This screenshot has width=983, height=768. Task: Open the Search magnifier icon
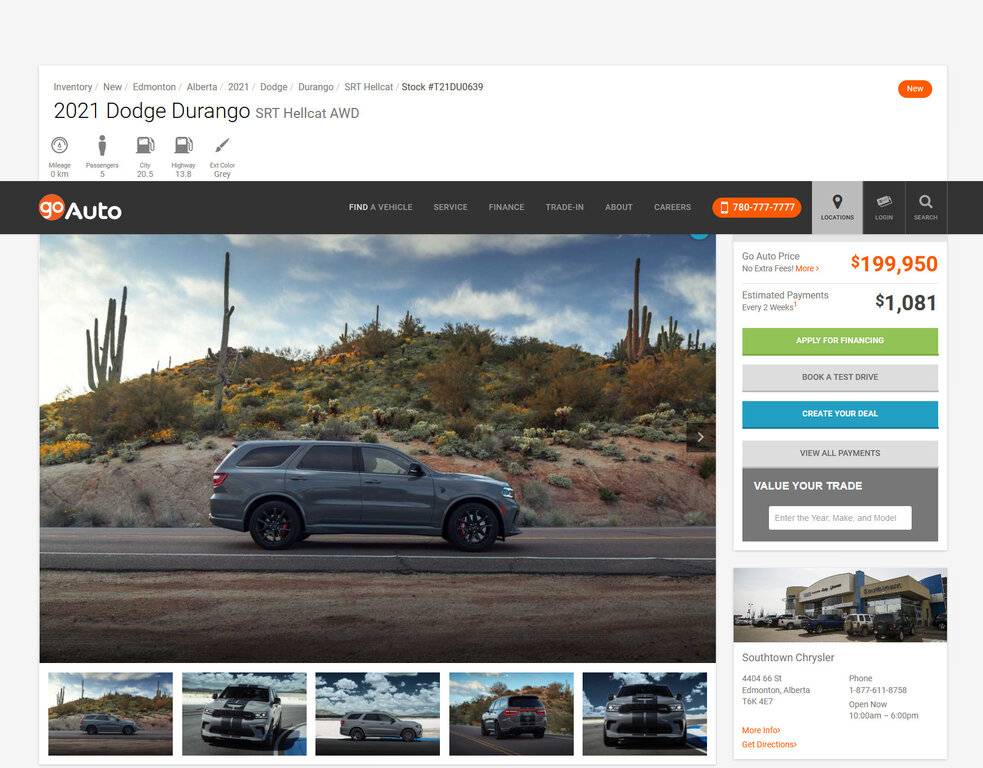[926, 203]
